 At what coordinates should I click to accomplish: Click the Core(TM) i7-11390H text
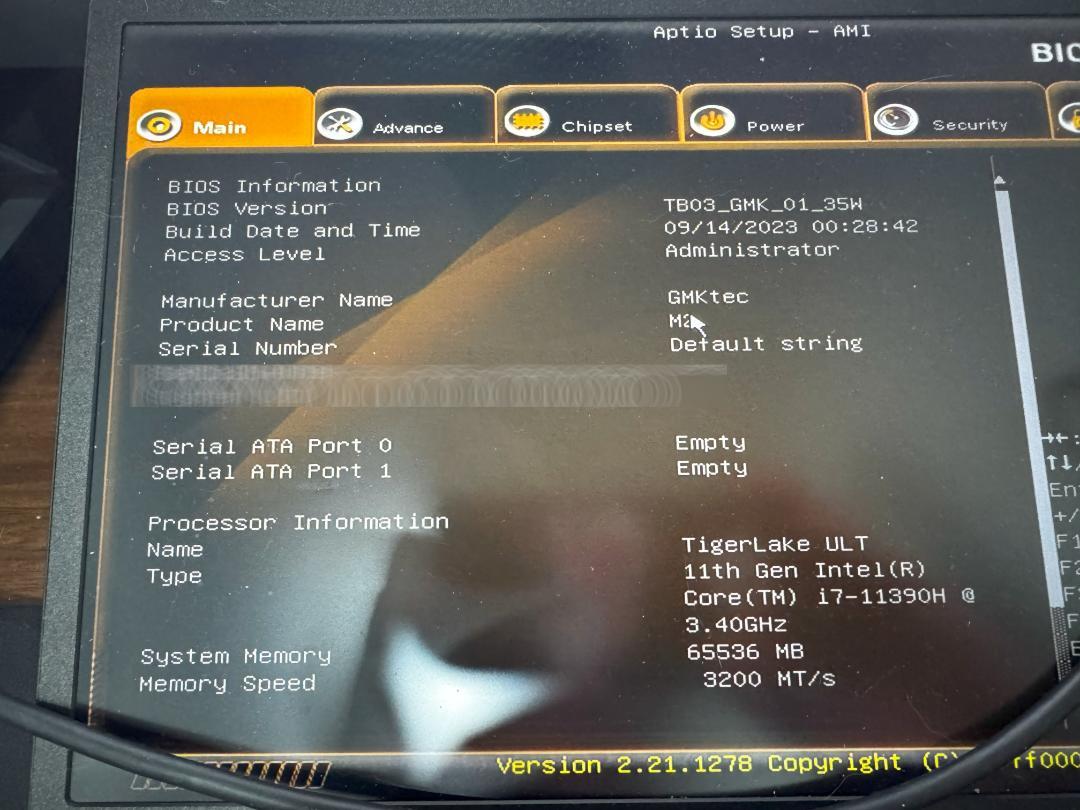815,596
